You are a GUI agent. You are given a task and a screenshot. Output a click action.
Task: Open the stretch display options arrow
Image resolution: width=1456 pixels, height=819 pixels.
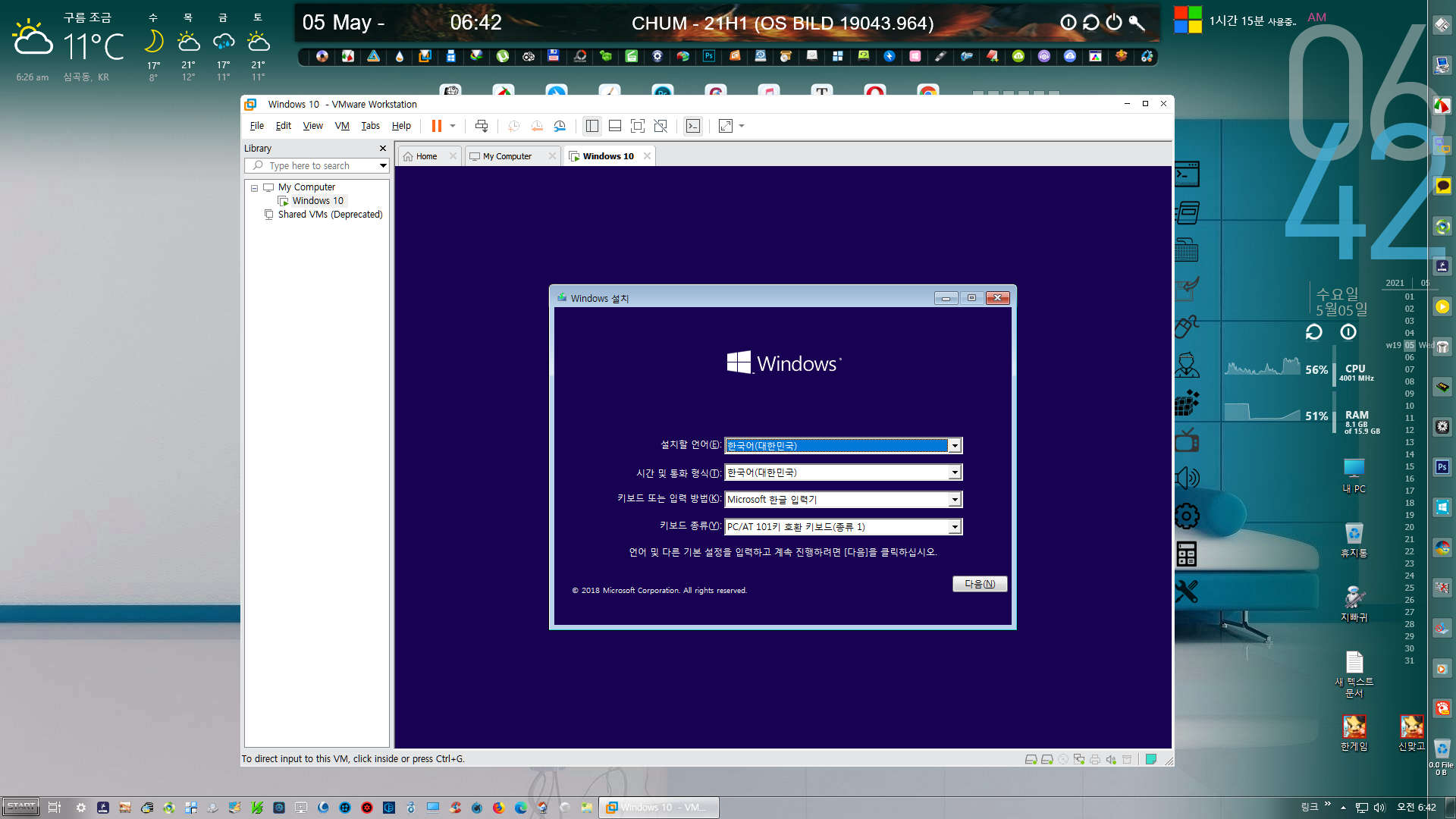click(x=742, y=126)
